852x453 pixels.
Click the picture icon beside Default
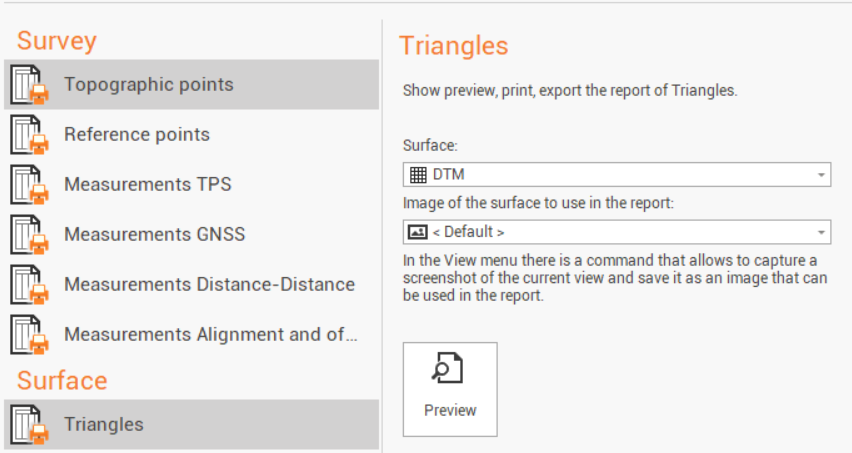point(418,232)
